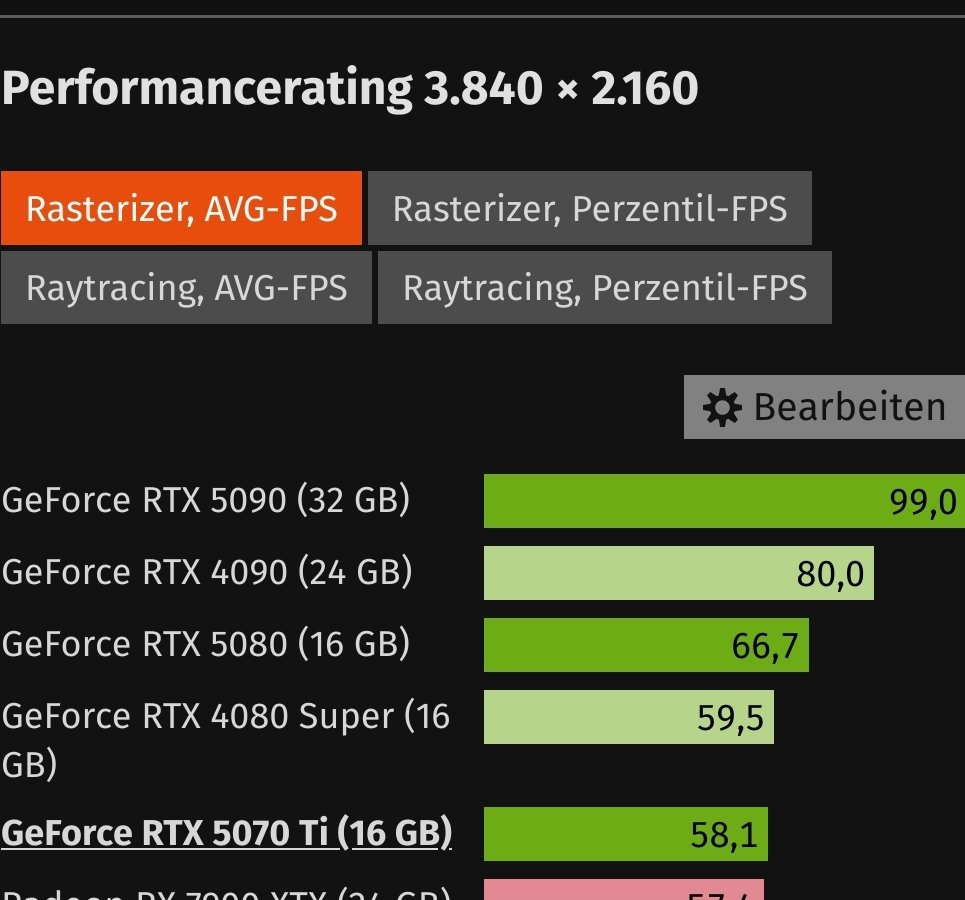This screenshot has height=900, width=965.
Task: Click the Performancerating 3.840 × 2.160 heading
Action: (x=350, y=88)
